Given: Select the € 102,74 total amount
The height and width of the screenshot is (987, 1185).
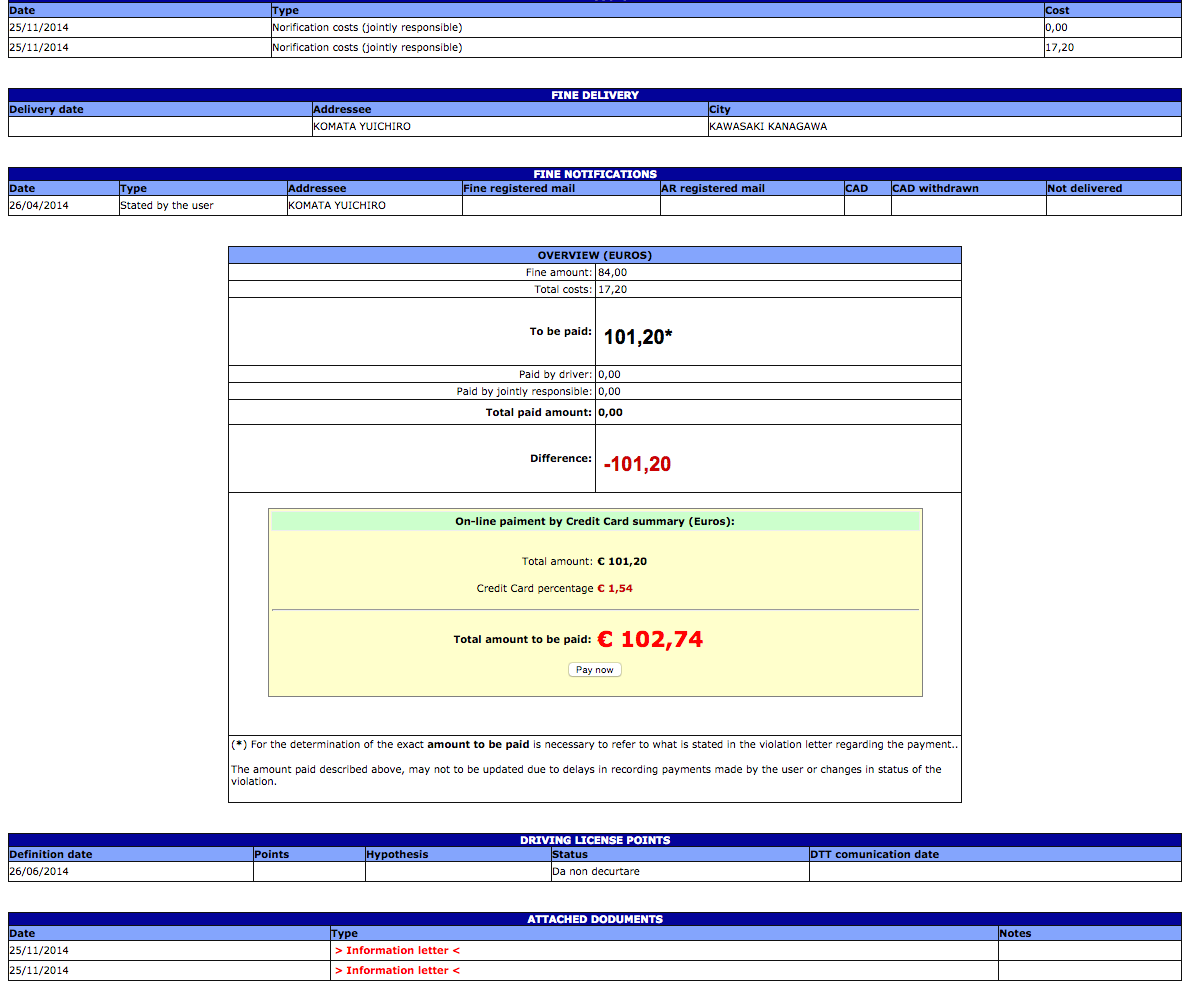Looking at the screenshot, I should coord(650,640).
